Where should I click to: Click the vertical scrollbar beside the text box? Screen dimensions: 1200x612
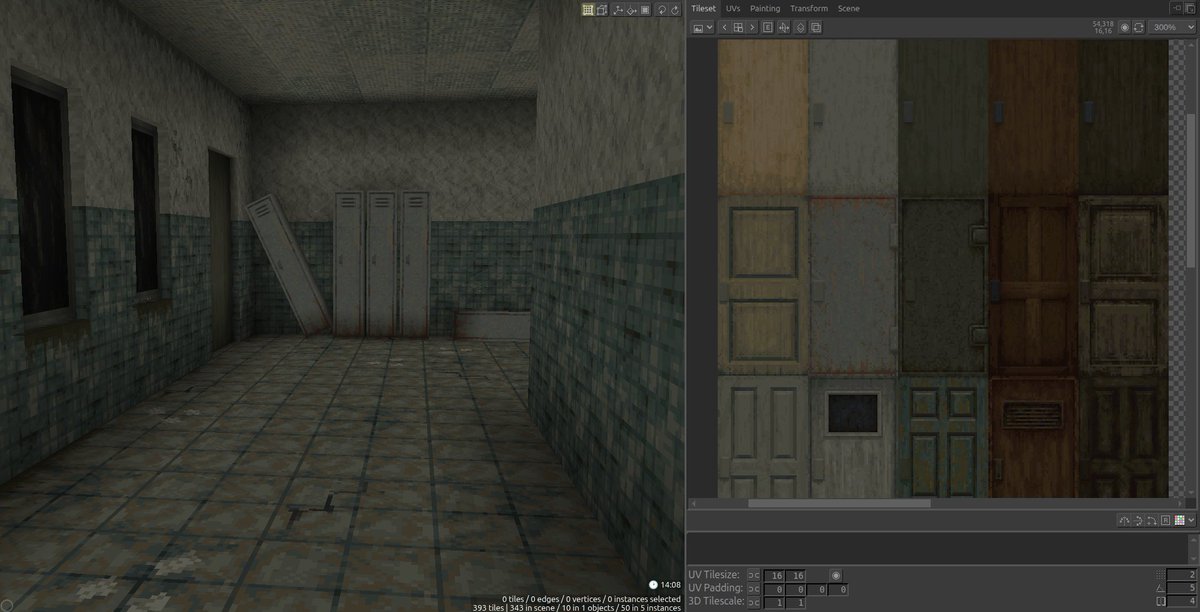click(1193, 549)
